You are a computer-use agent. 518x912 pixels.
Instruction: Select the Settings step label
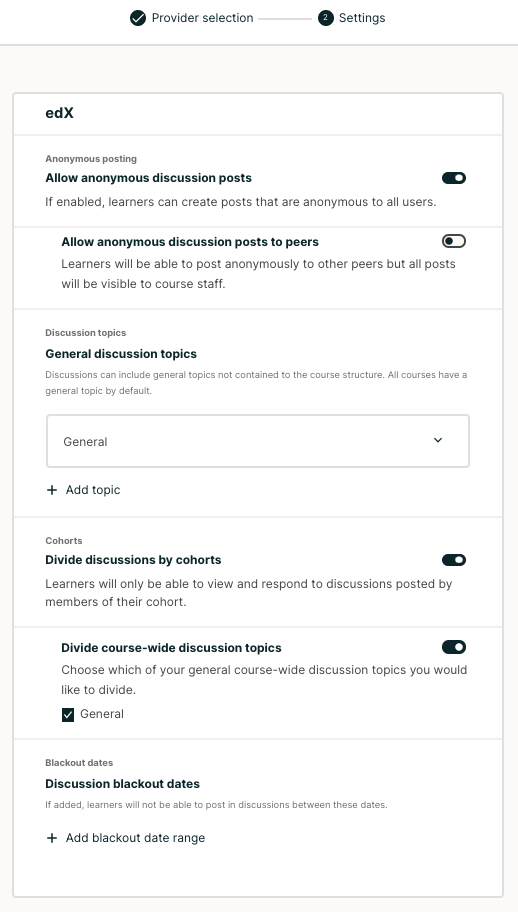[362, 18]
